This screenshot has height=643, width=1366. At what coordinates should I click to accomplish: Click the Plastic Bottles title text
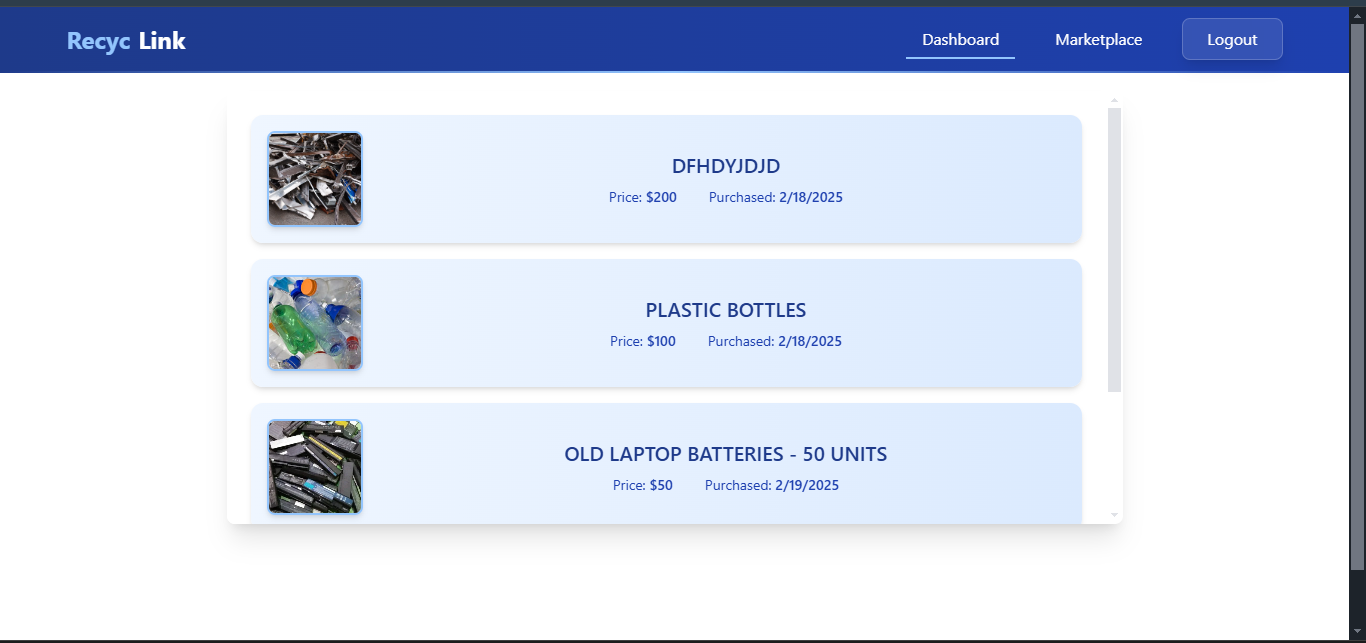pyautogui.click(x=725, y=310)
